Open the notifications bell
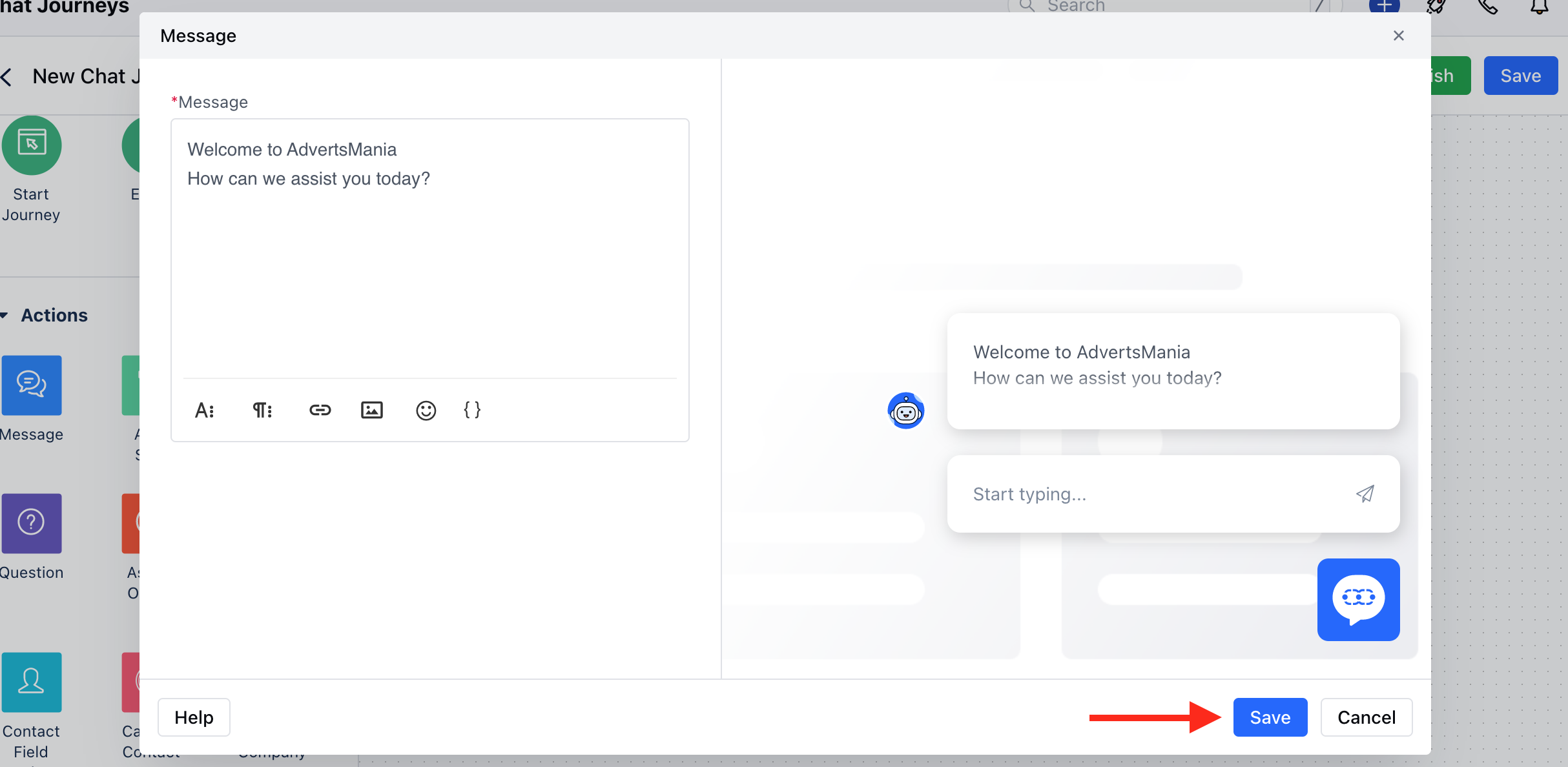1568x767 pixels. 1540,6
